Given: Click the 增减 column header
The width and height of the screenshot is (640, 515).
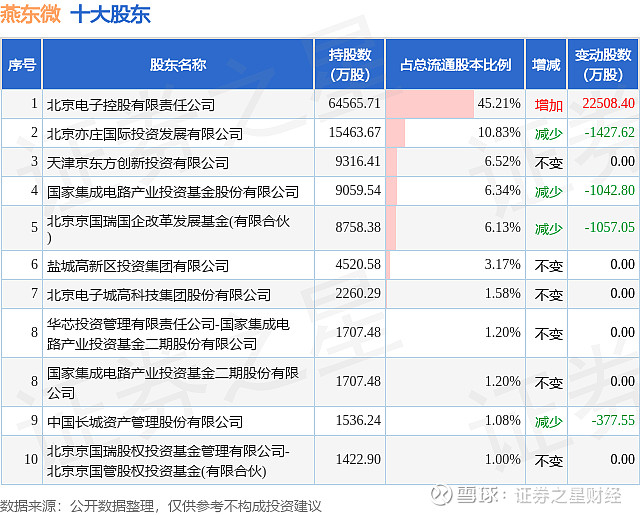Looking at the screenshot, I should pos(546,64).
